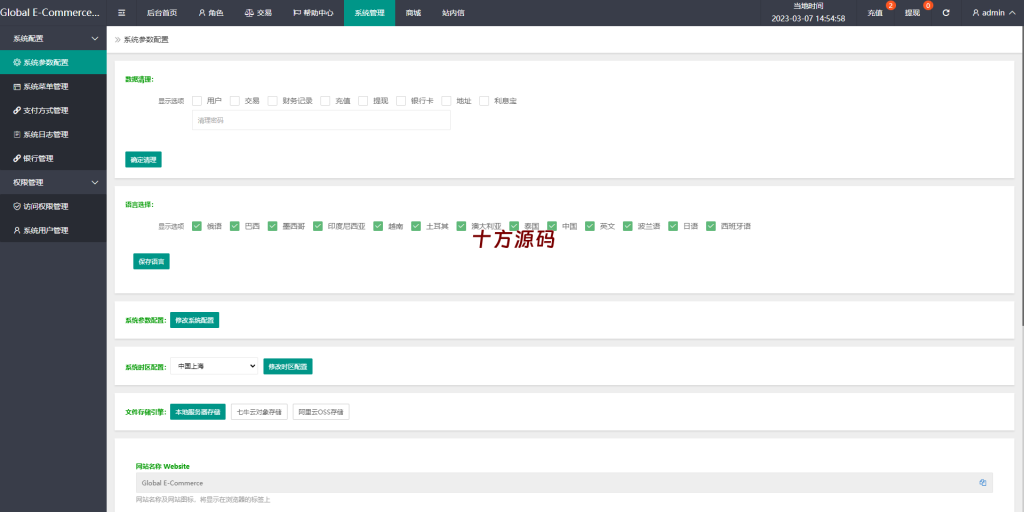Open the 角色 top menu
The height and width of the screenshot is (512, 1024).
[x=211, y=12]
